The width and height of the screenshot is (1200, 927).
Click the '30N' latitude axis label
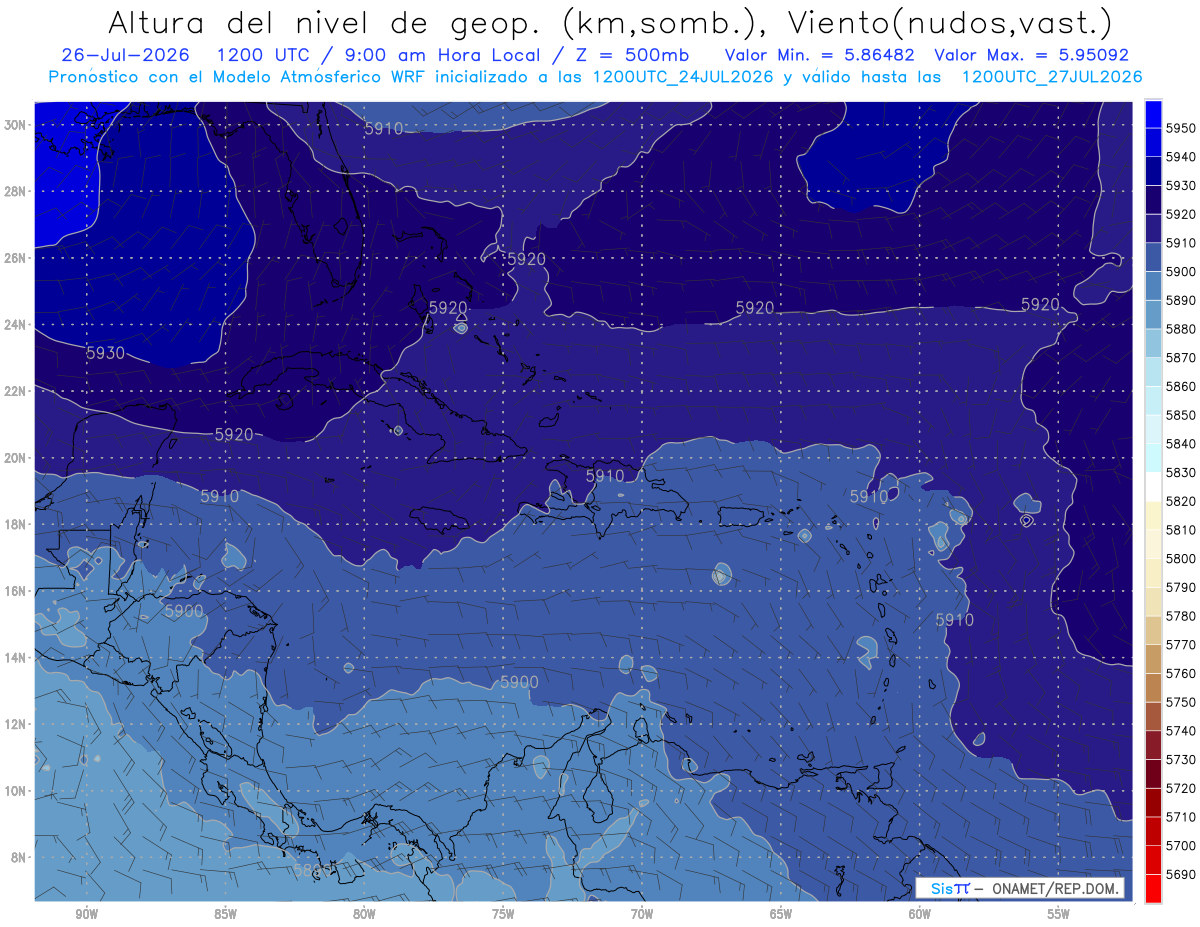coord(16,125)
